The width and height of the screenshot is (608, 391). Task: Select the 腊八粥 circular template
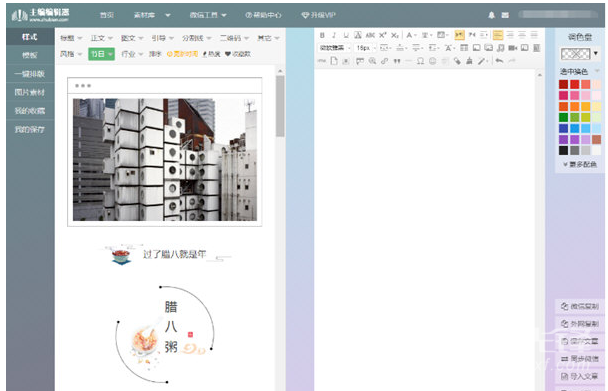point(165,334)
